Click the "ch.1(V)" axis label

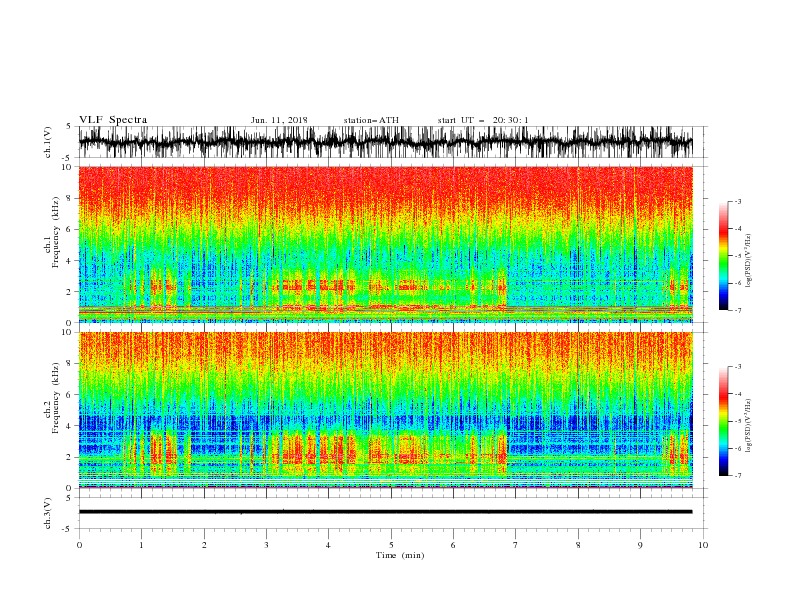click(x=48, y=141)
